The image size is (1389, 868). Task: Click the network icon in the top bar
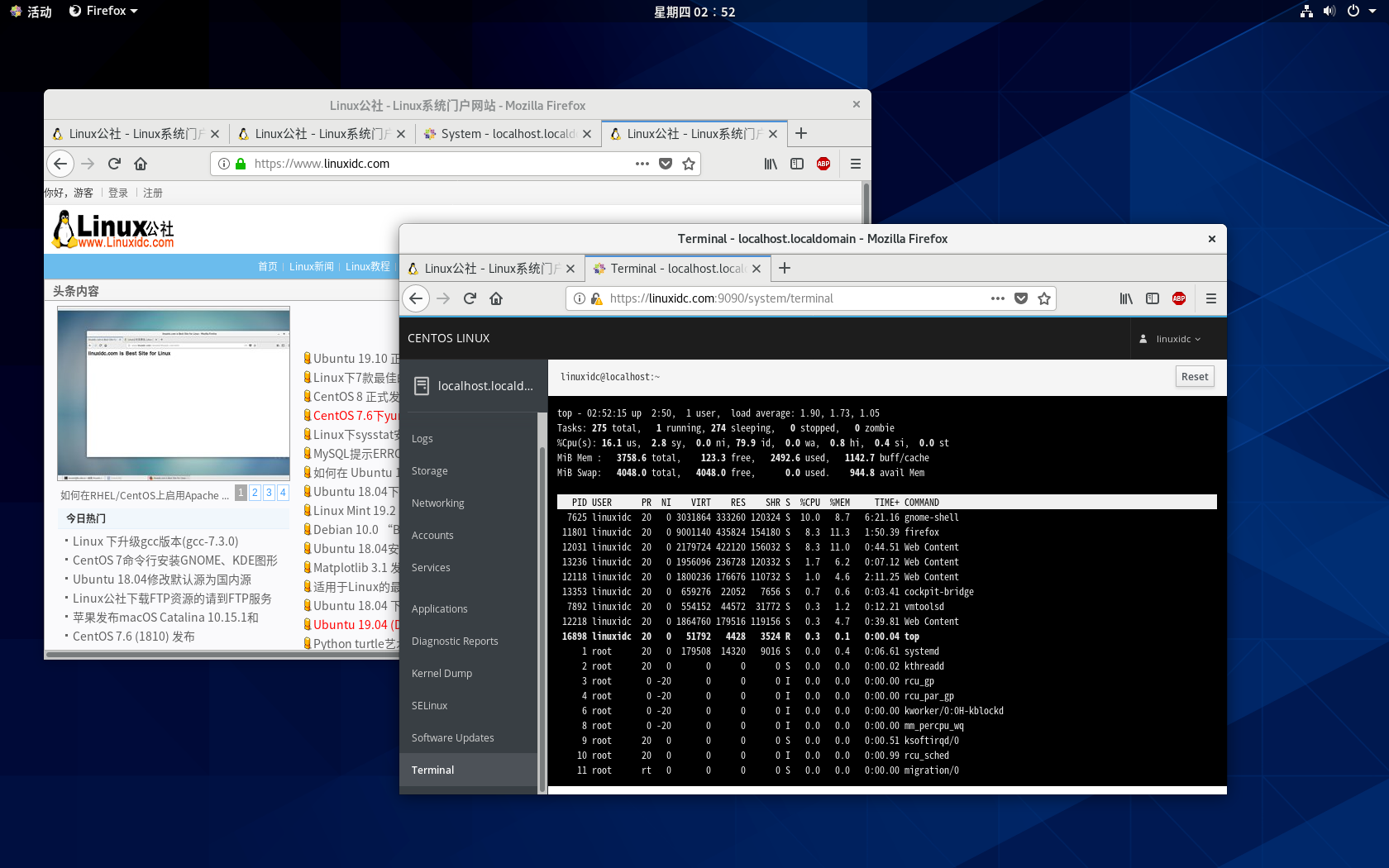(1305, 11)
